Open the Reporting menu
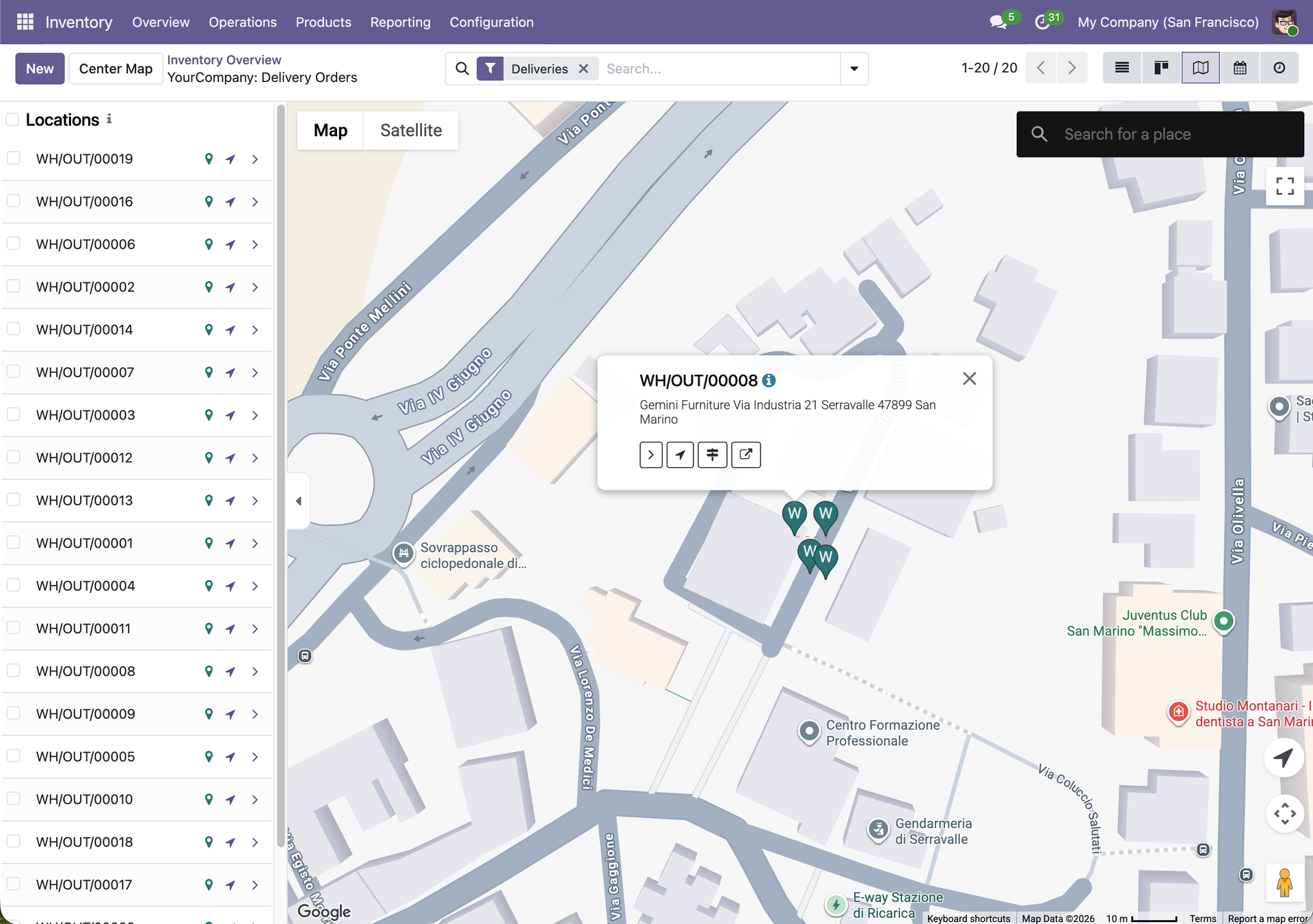Viewport: 1313px width, 924px height. 401,22
